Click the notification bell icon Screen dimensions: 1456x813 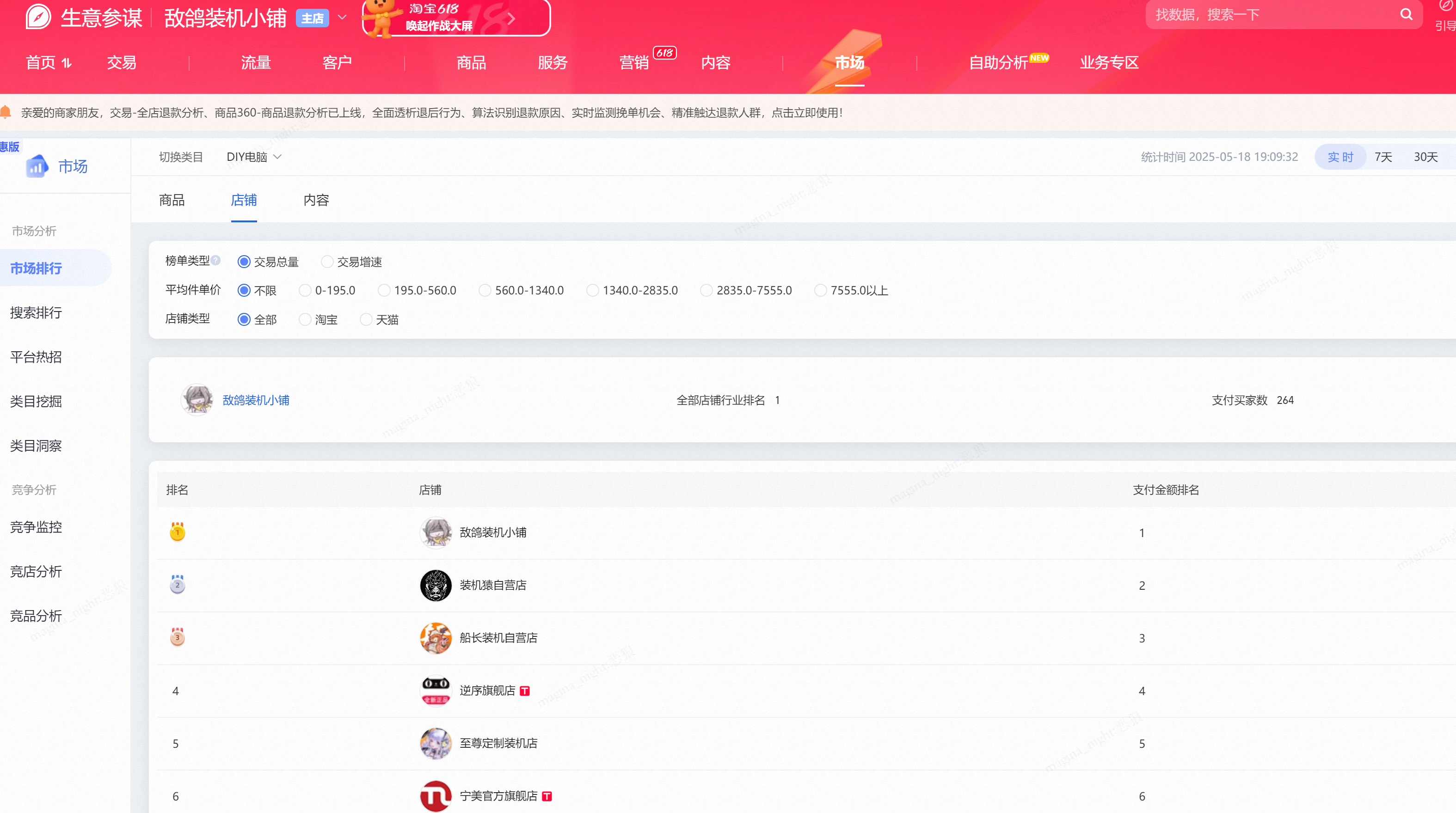[6, 112]
